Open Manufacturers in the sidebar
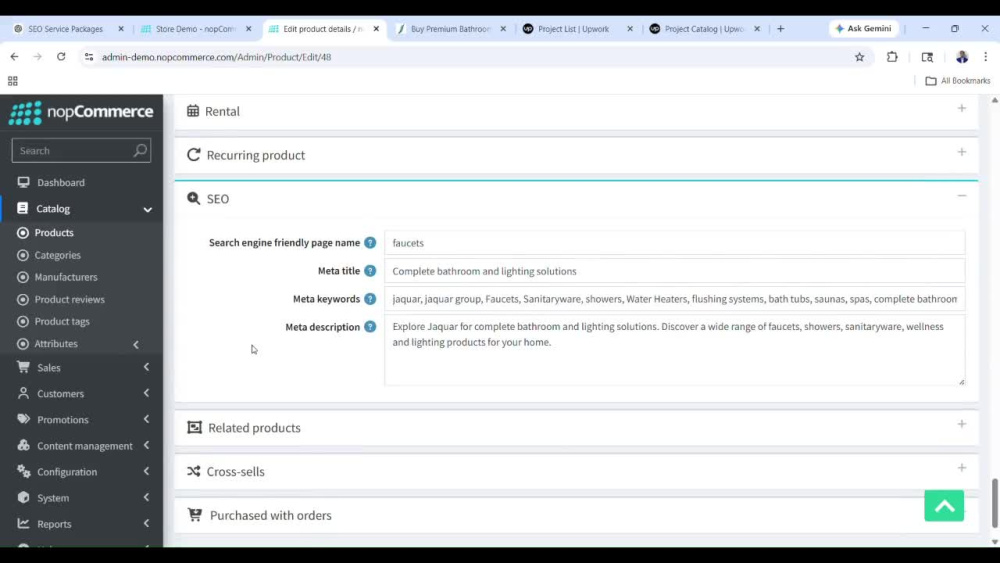This screenshot has width=1000, height=563. 66,277
